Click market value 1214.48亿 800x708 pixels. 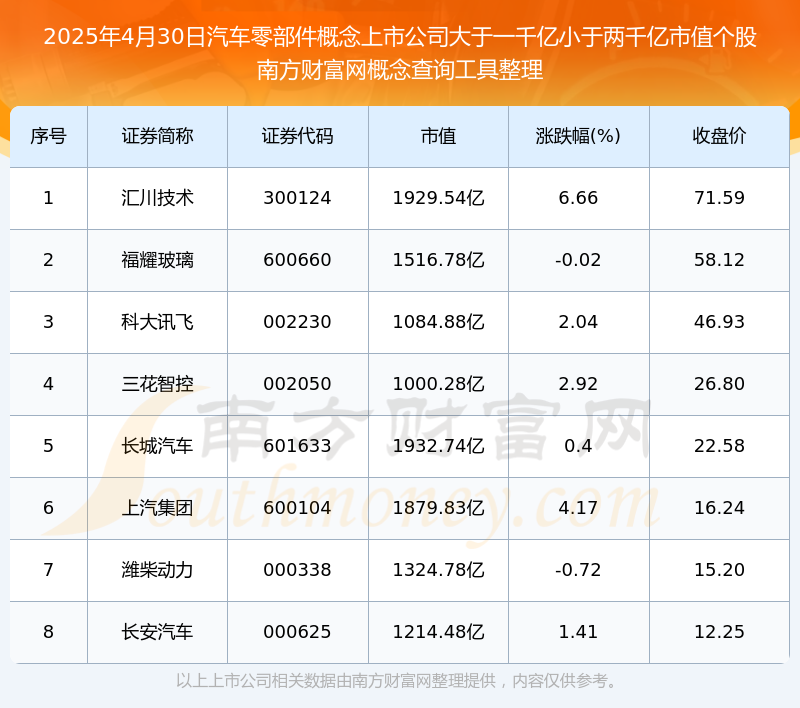click(x=438, y=632)
